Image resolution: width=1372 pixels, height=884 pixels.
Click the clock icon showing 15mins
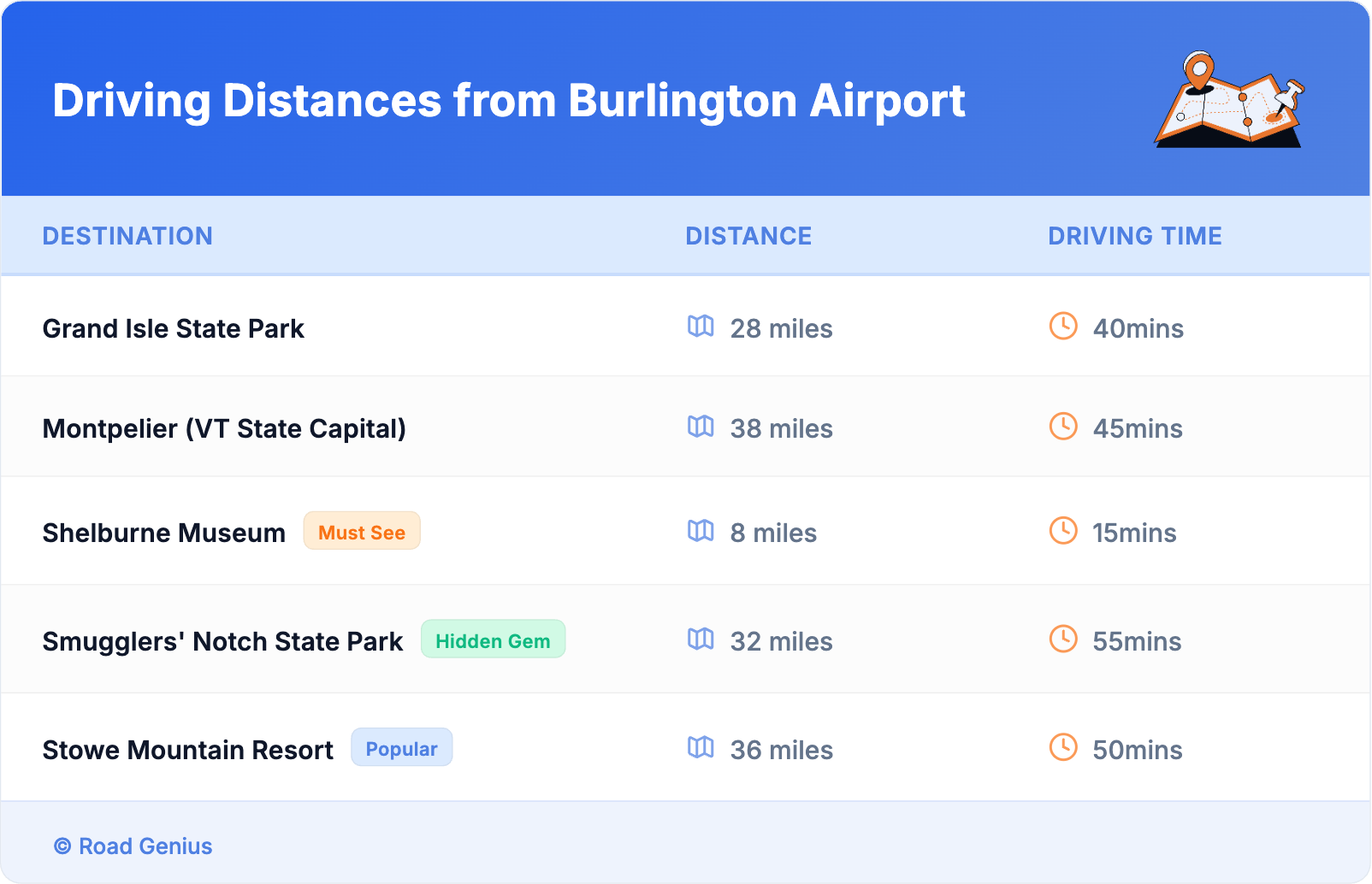(1062, 532)
